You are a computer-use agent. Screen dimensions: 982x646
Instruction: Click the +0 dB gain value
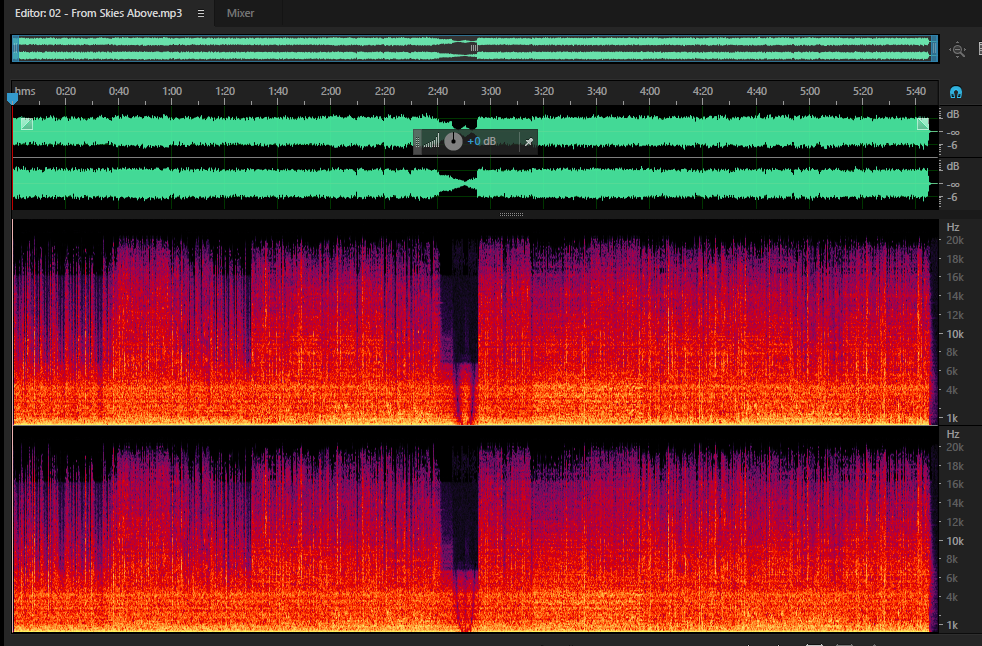click(482, 141)
